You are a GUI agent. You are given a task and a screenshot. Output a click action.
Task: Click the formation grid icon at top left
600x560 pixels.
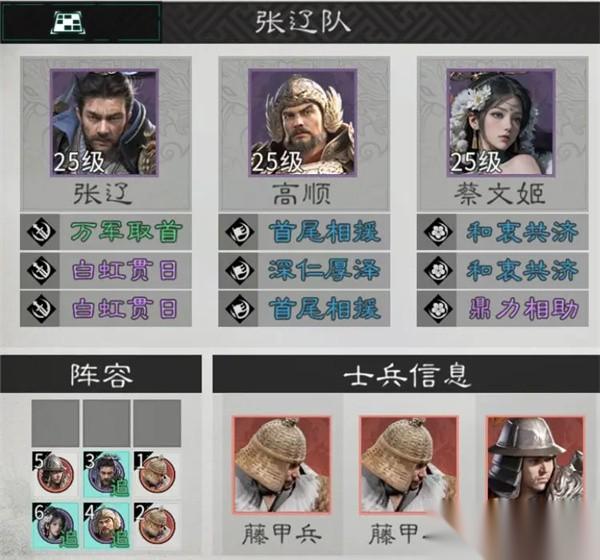click(68, 22)
